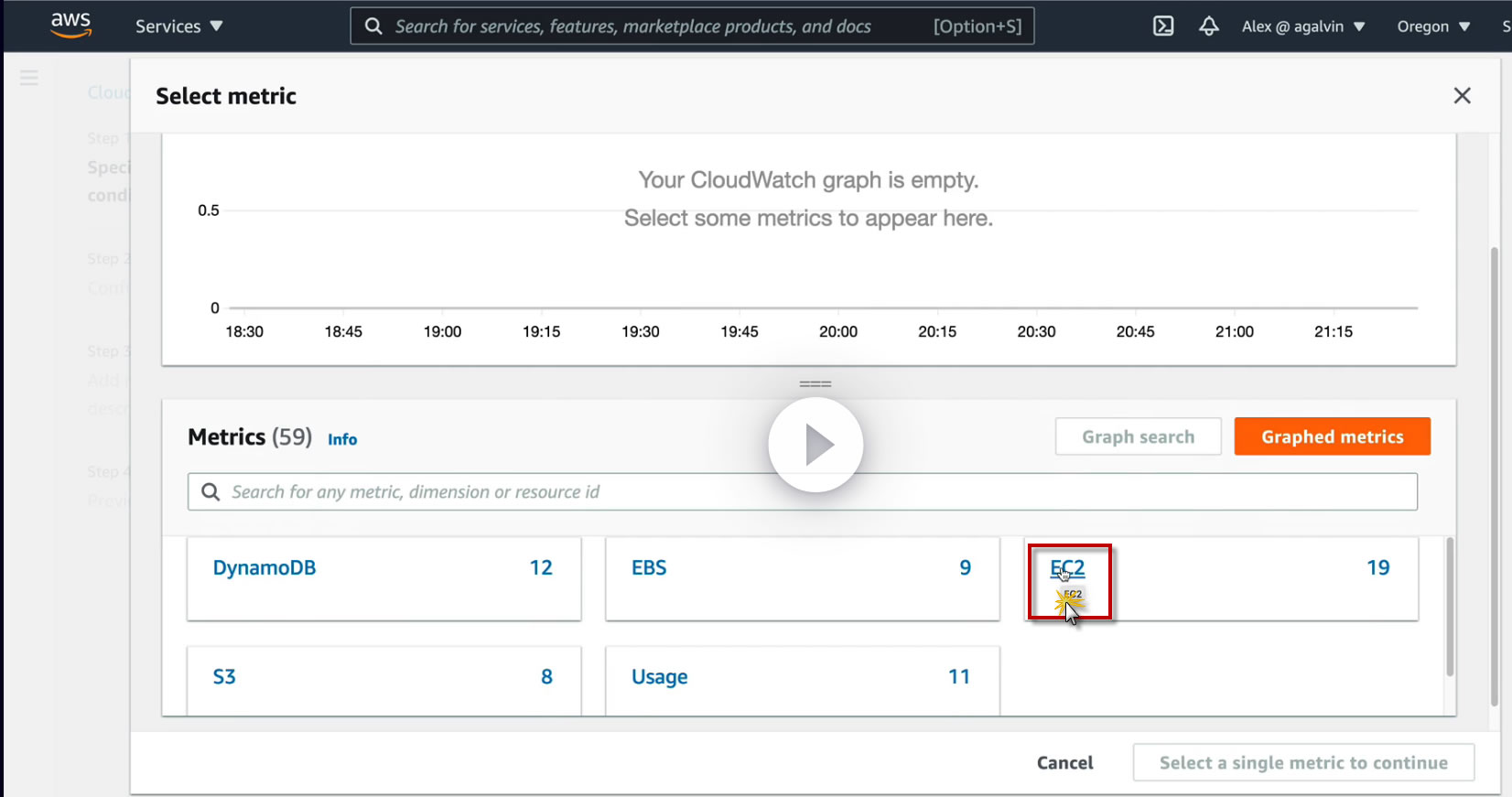Open the Oregon region selector
The width and height of the screenshot is (1512, 797).
coord(1432,27)
